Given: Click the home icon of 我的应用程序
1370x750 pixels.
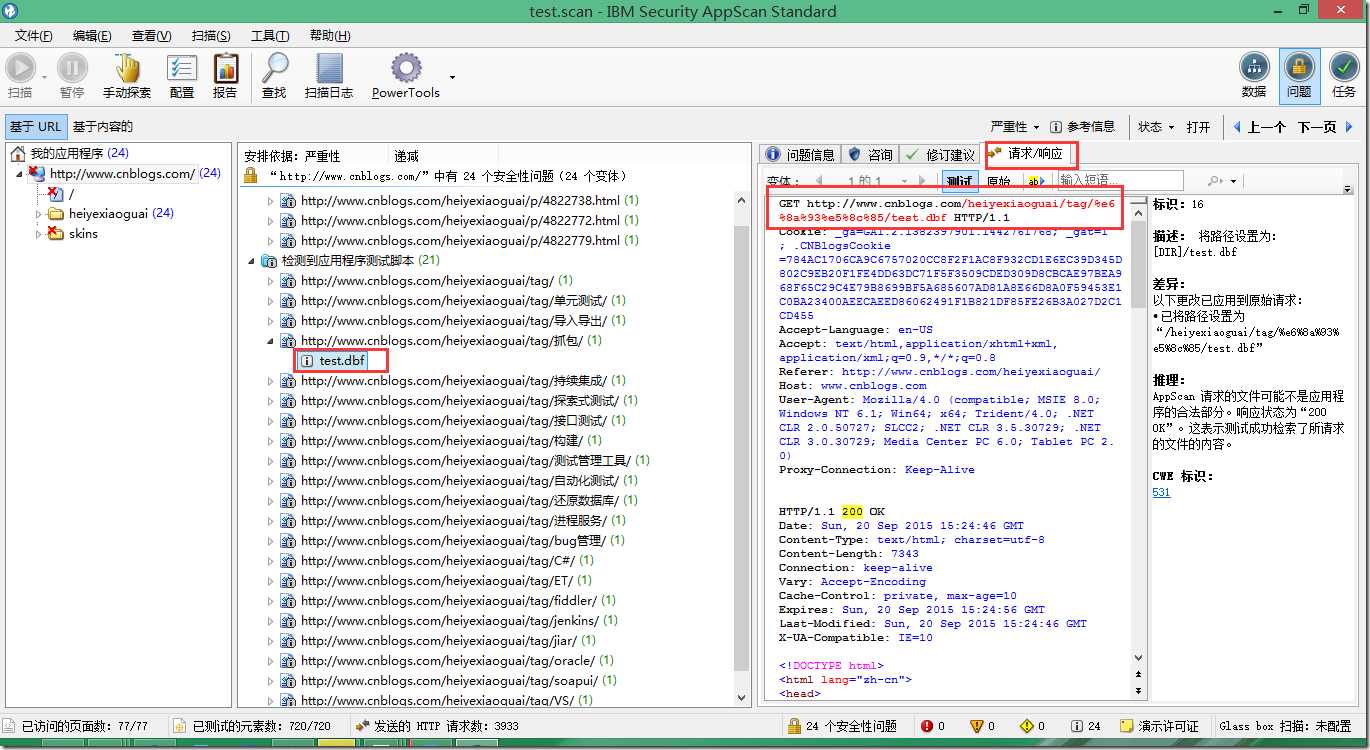Looking at the screenshot, I should tap(18, 153).
